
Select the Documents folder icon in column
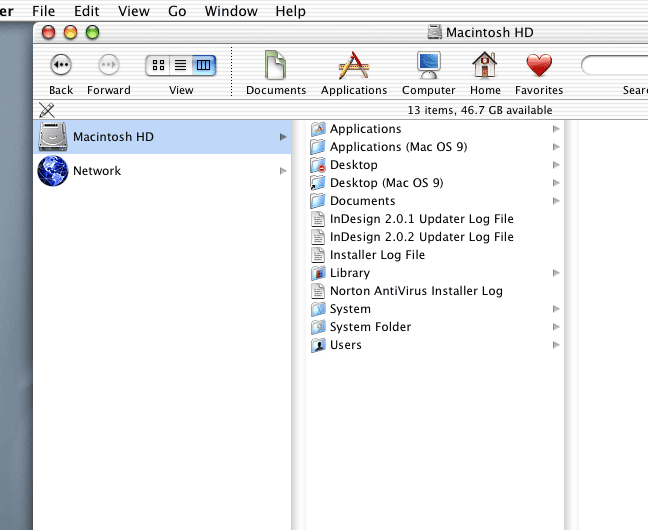click(318, 201)
